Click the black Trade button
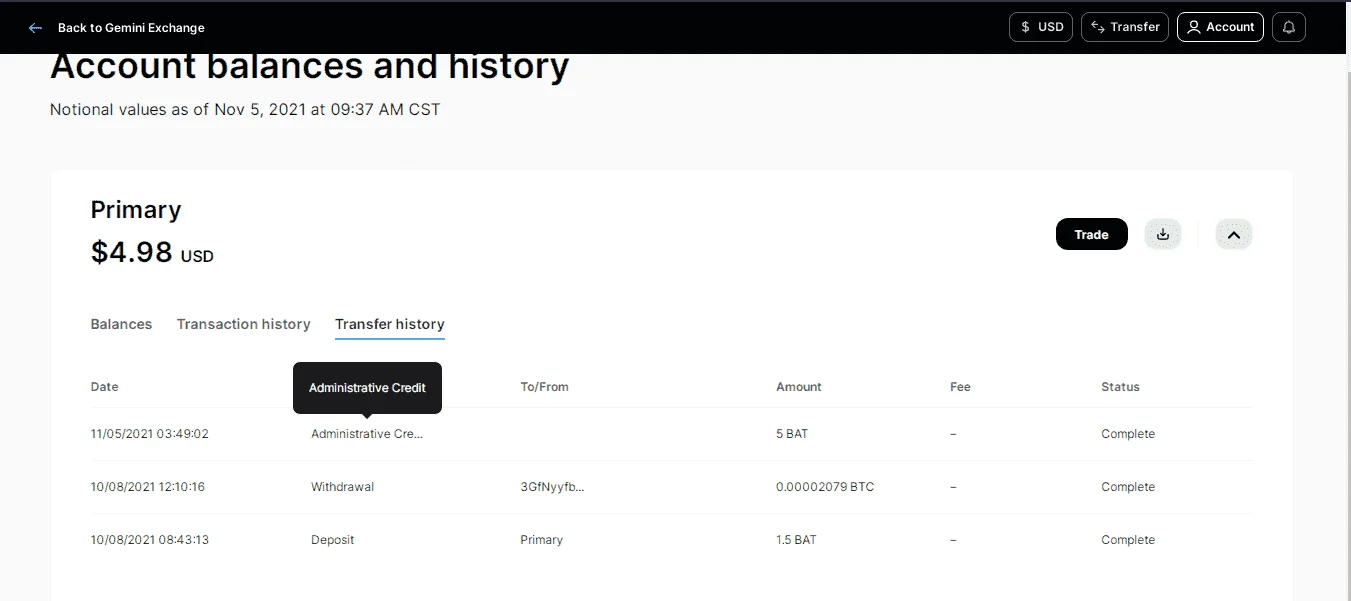 [1092, 234]
